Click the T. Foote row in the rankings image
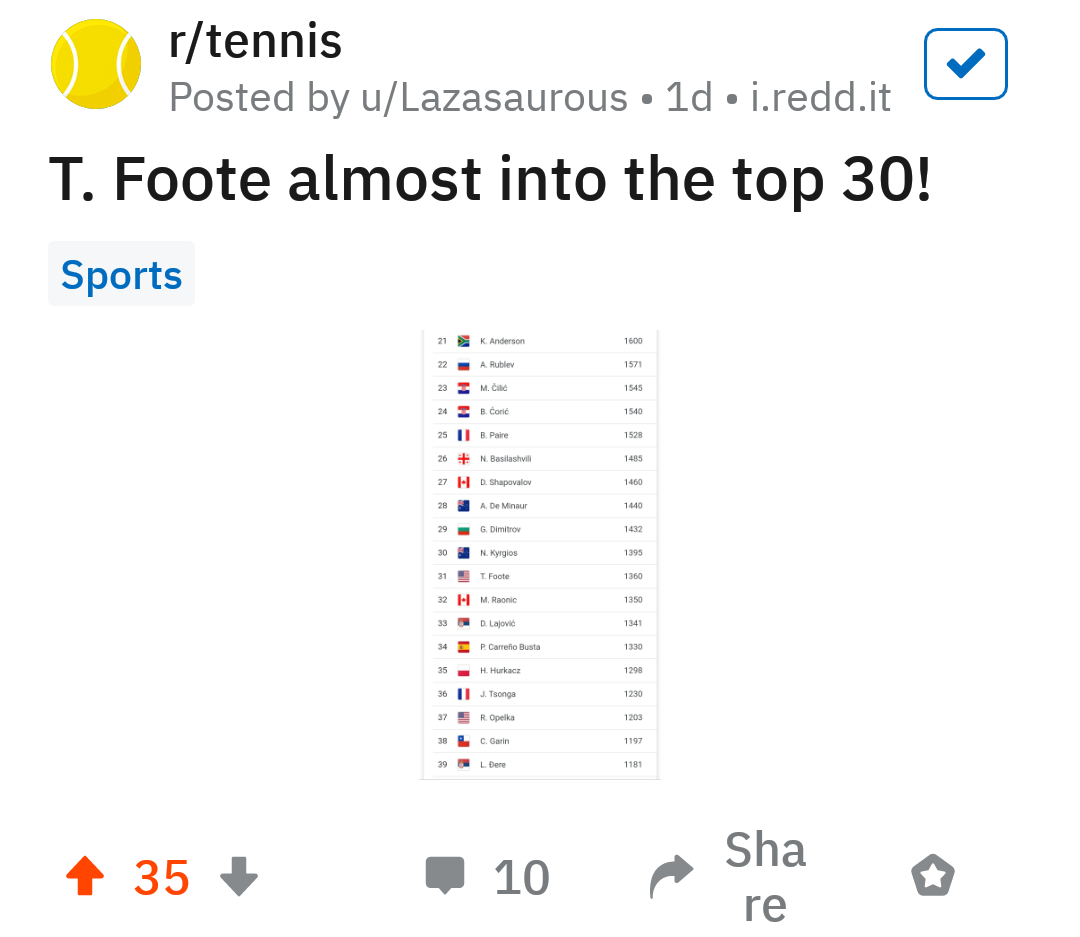The height and width of the screenshot is (937, 1080). (540, 576)
